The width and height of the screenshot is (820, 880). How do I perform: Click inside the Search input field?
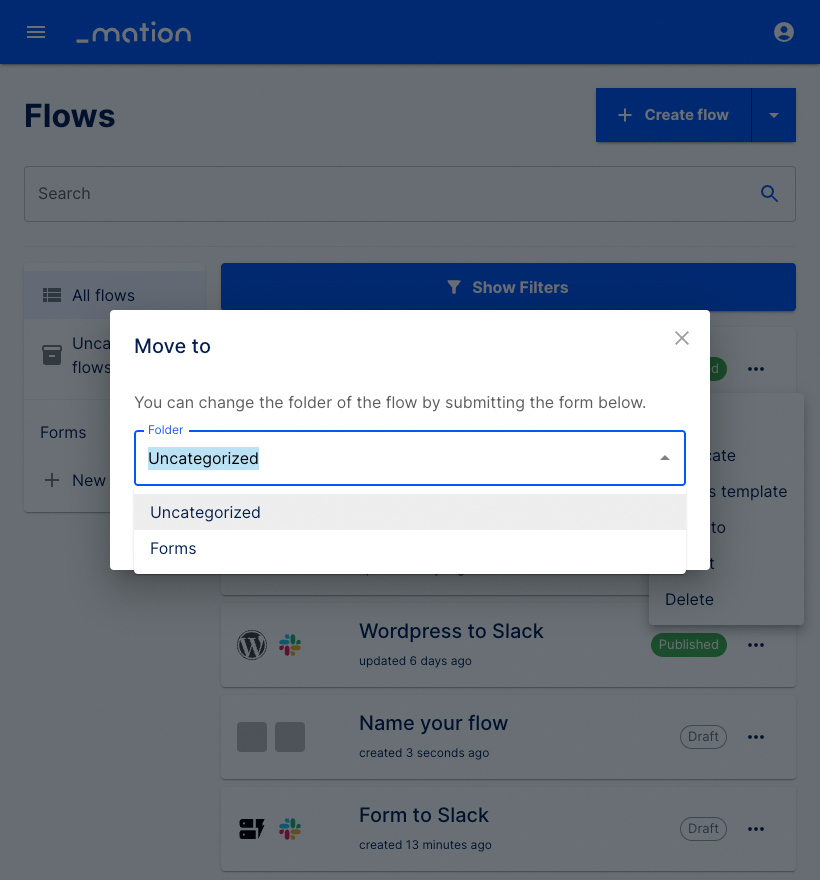pos(300,193)
